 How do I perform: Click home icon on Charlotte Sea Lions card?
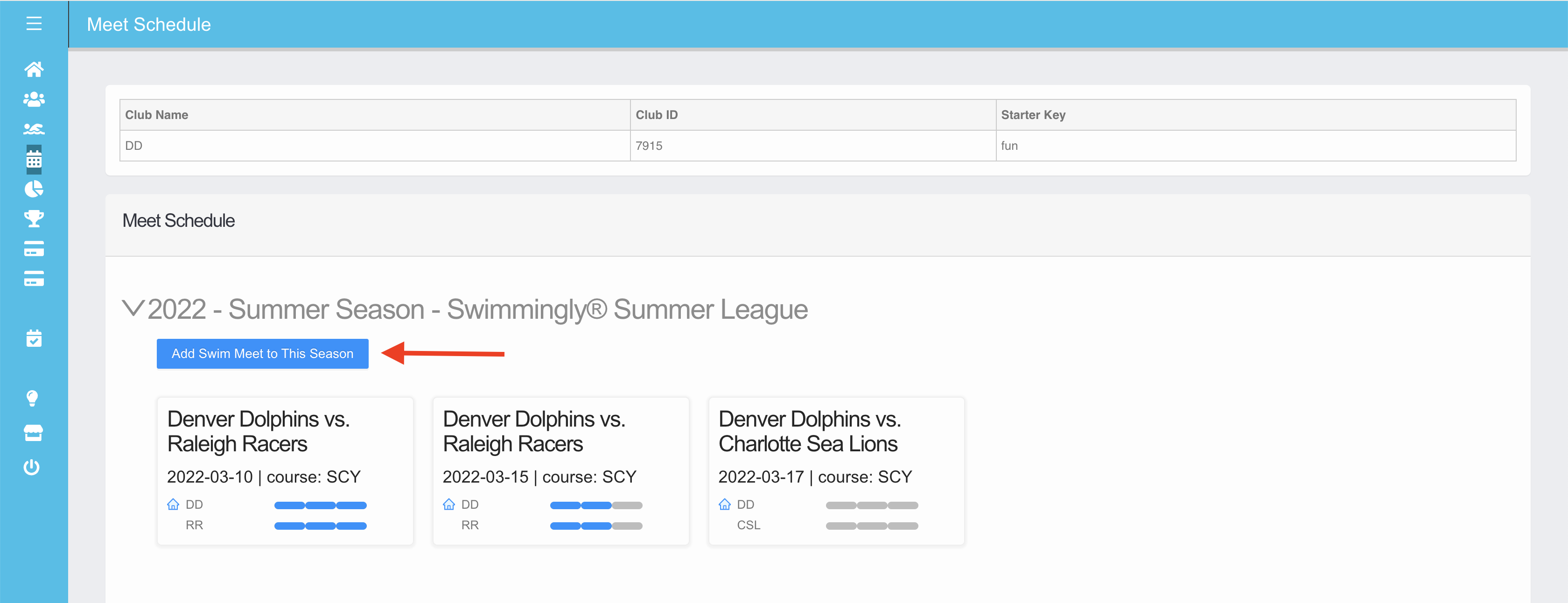(x=725, y=505)
